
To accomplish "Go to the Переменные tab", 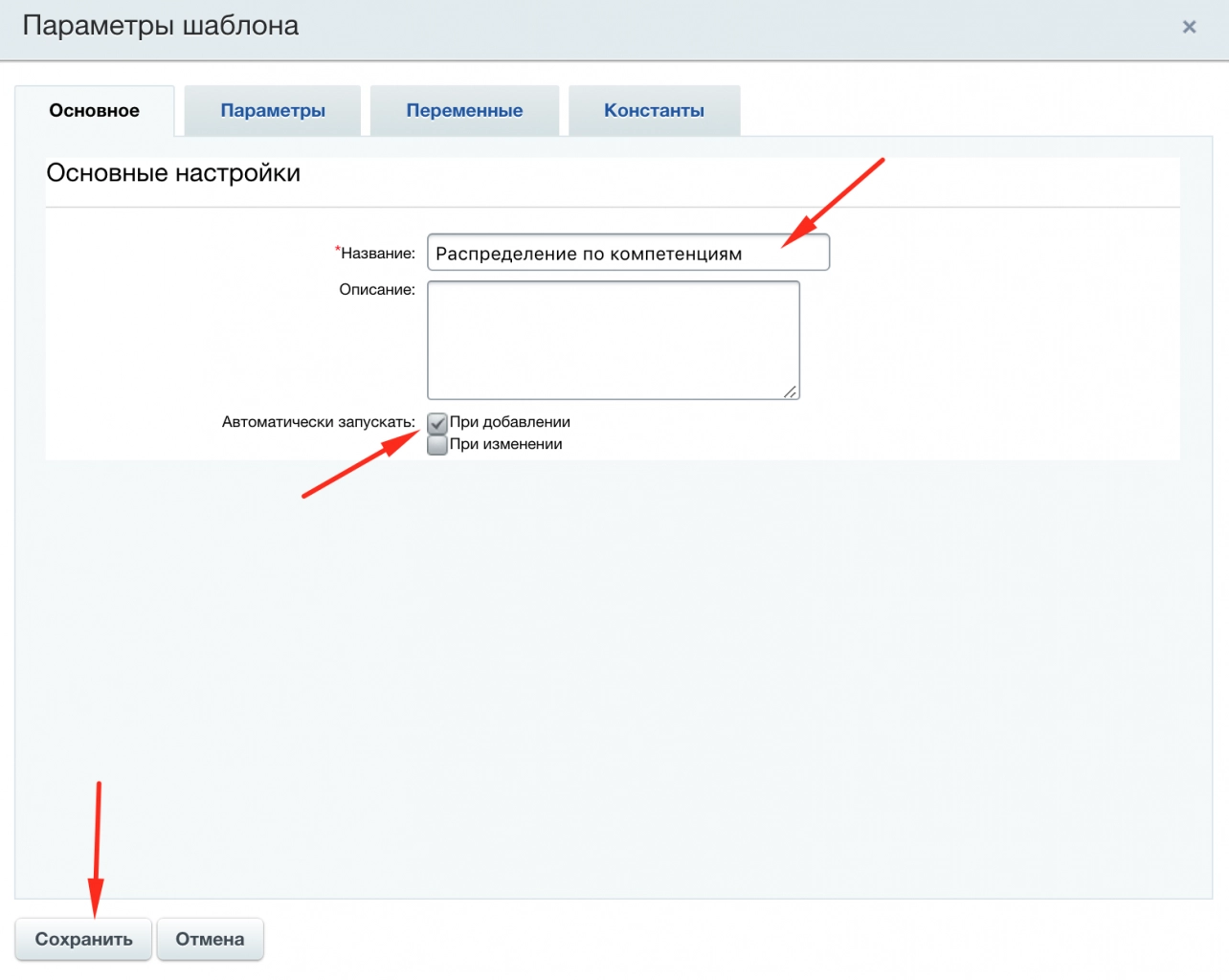I will tap(464, 111).
